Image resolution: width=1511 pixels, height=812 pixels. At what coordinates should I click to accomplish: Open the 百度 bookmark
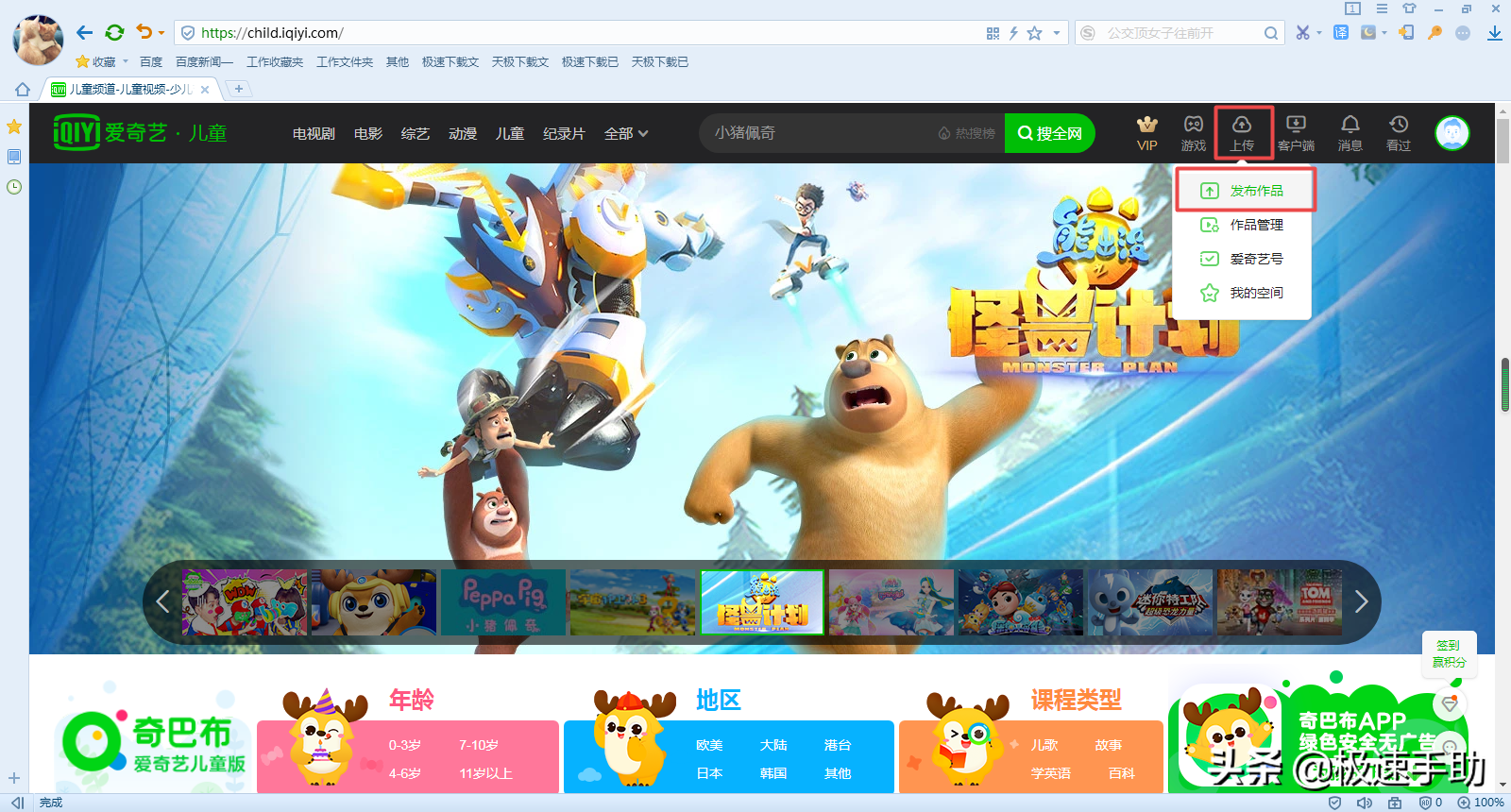pos(151,61)
